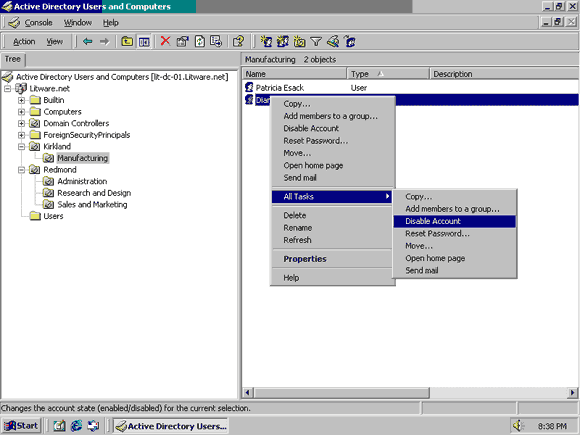Select the Manufacturing OU in tree
This screenshot has width=580, height=435.
click(82, 158)
